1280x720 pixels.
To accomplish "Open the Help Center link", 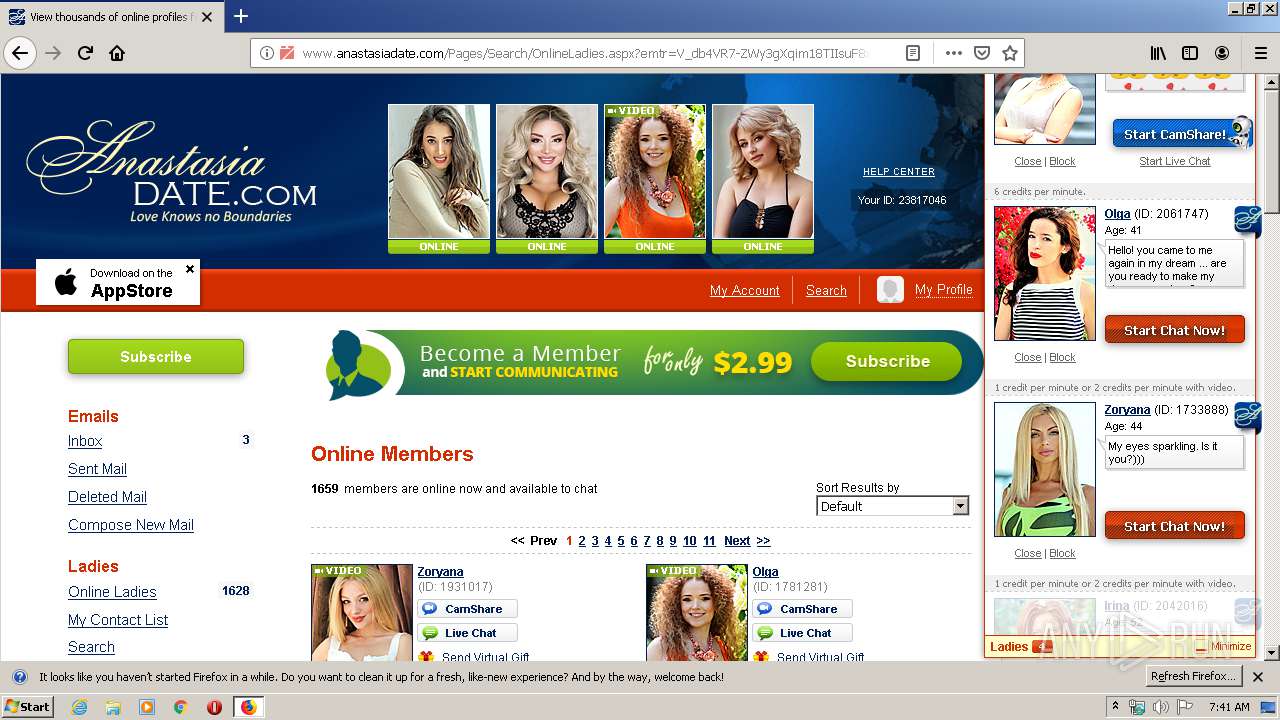I will [899, 172].
